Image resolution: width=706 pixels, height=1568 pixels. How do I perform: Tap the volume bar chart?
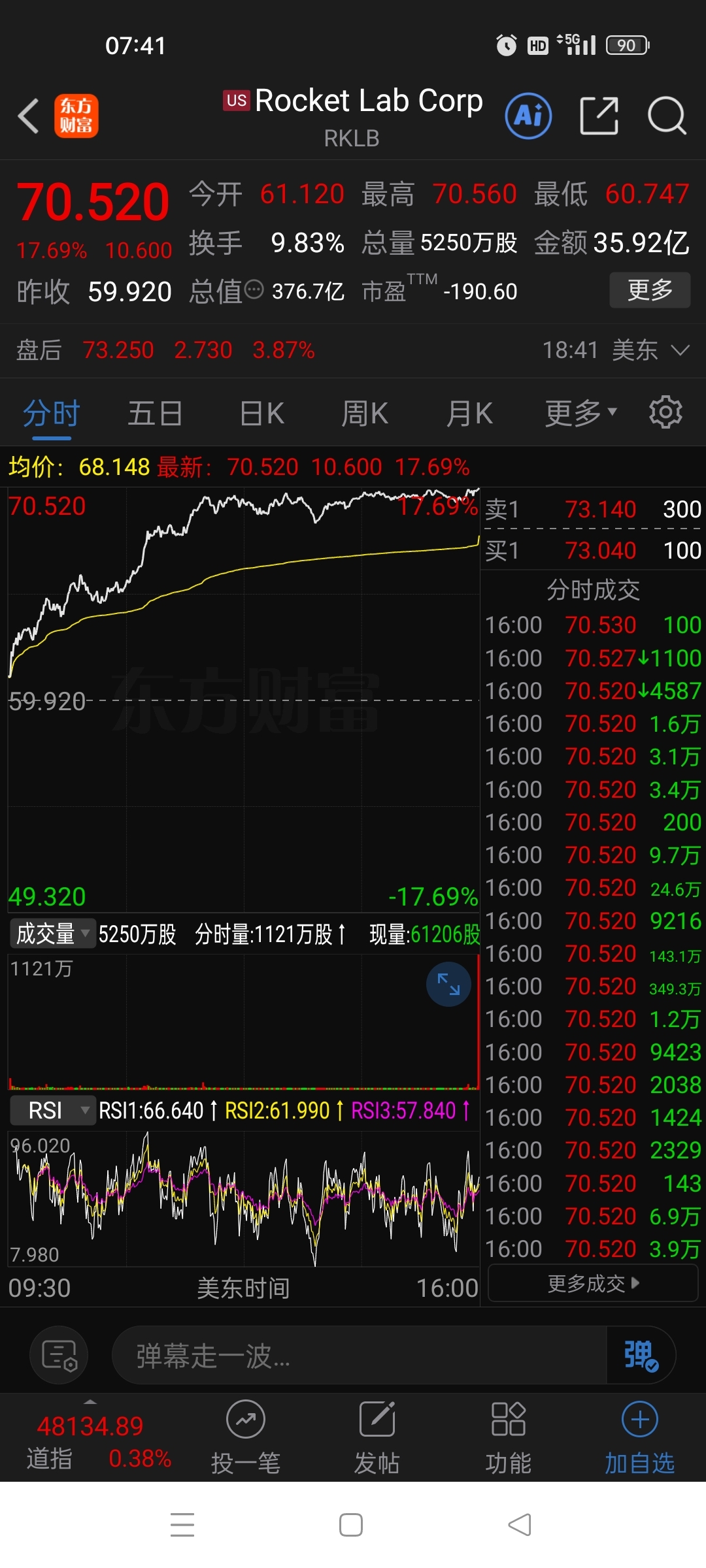244,1022
